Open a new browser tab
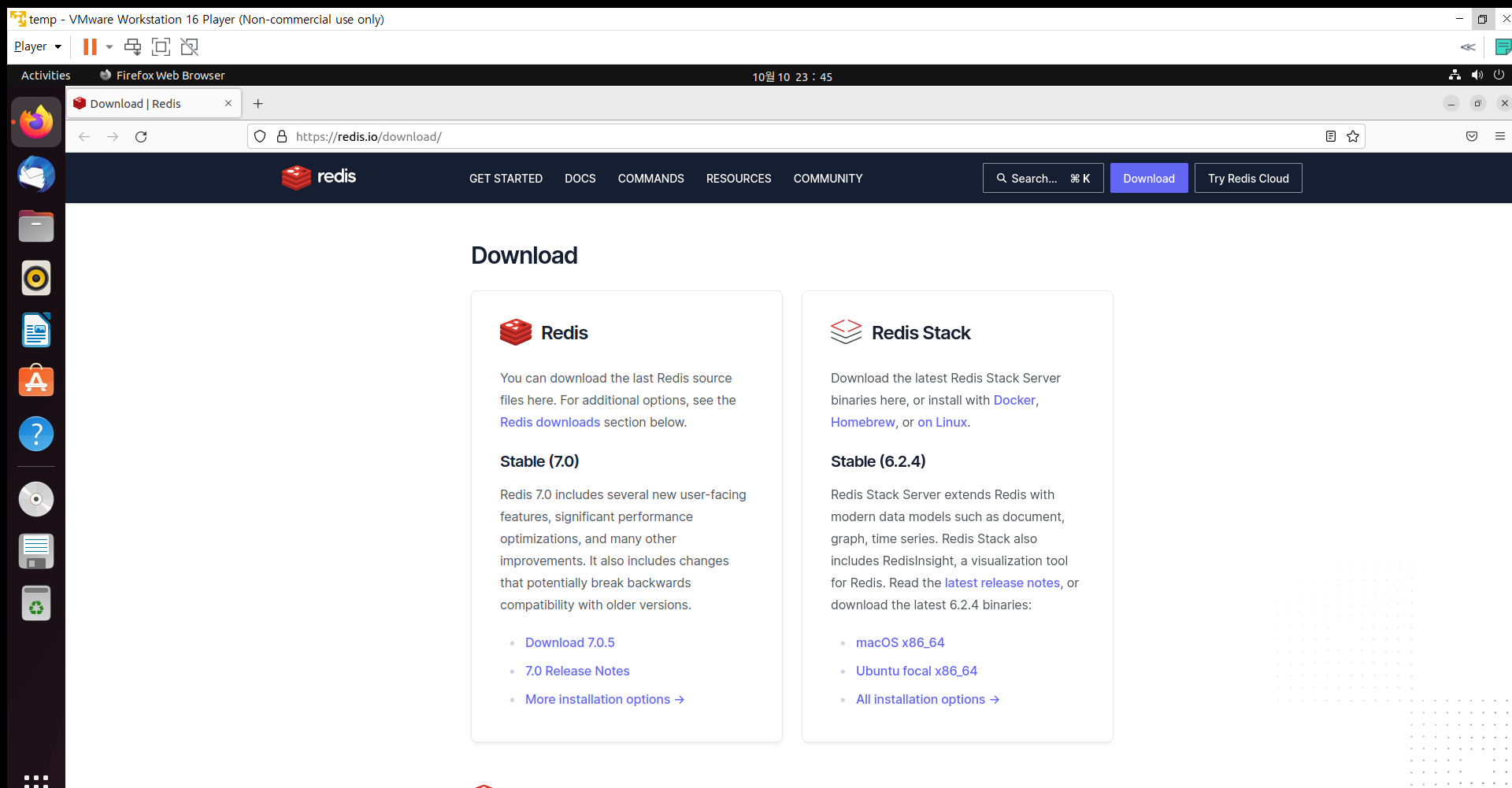The image size is (1512, 788). pos(258,104)
